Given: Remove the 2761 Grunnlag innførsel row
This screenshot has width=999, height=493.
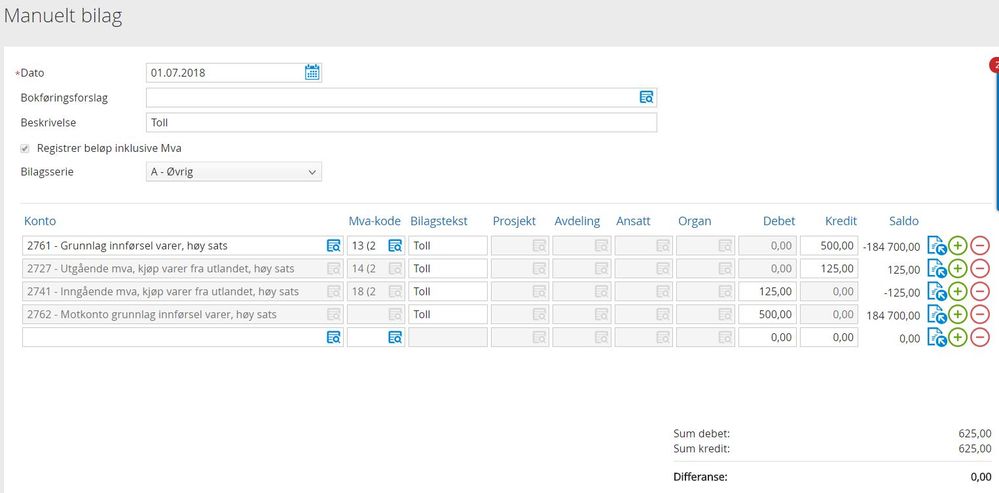Looking at the screenshot, I should coord(980,246).
